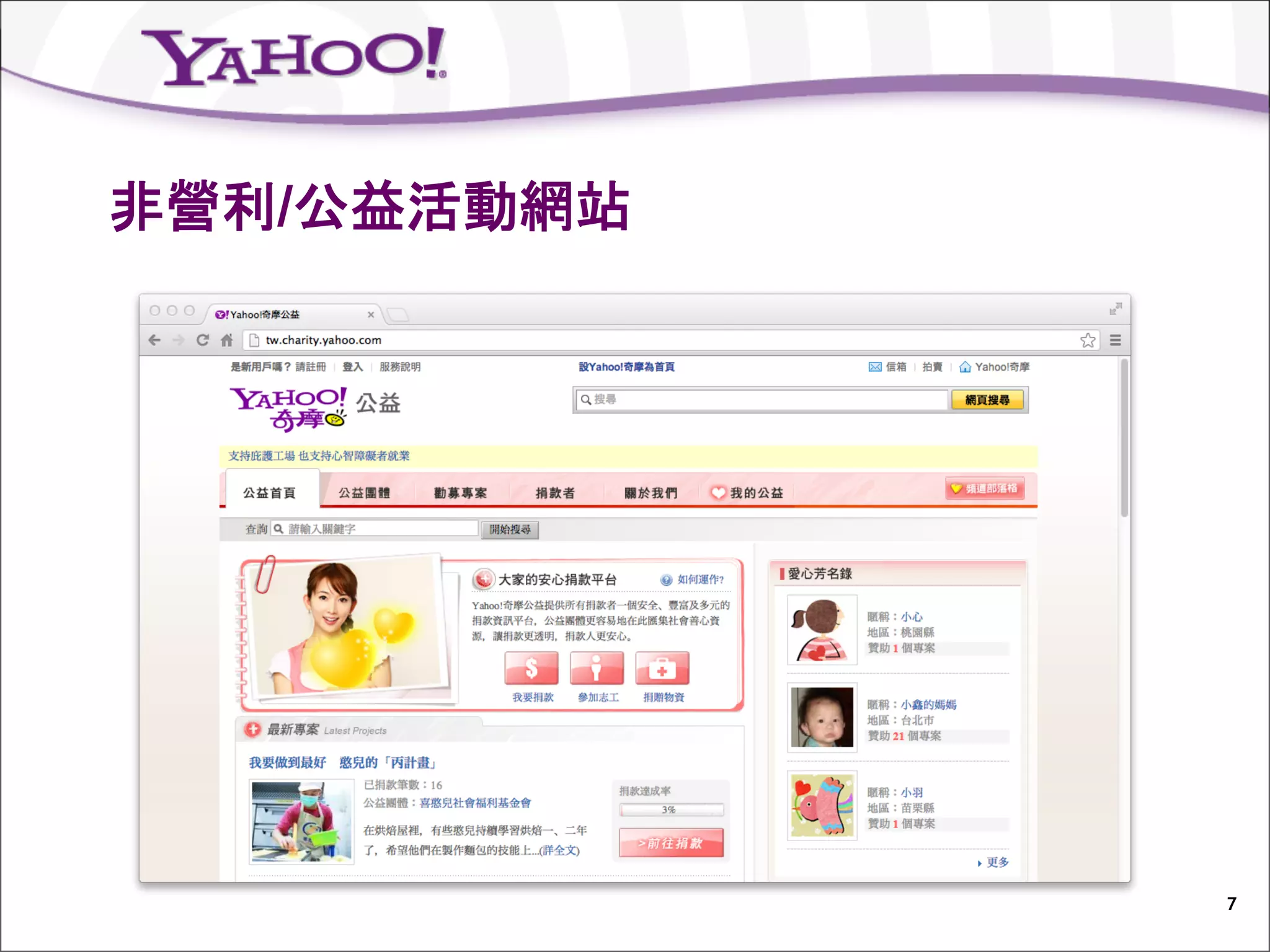Screen dimensions: 1270x952
Task: Switch to the 關於我們 tab
Action: click(651, 493)
